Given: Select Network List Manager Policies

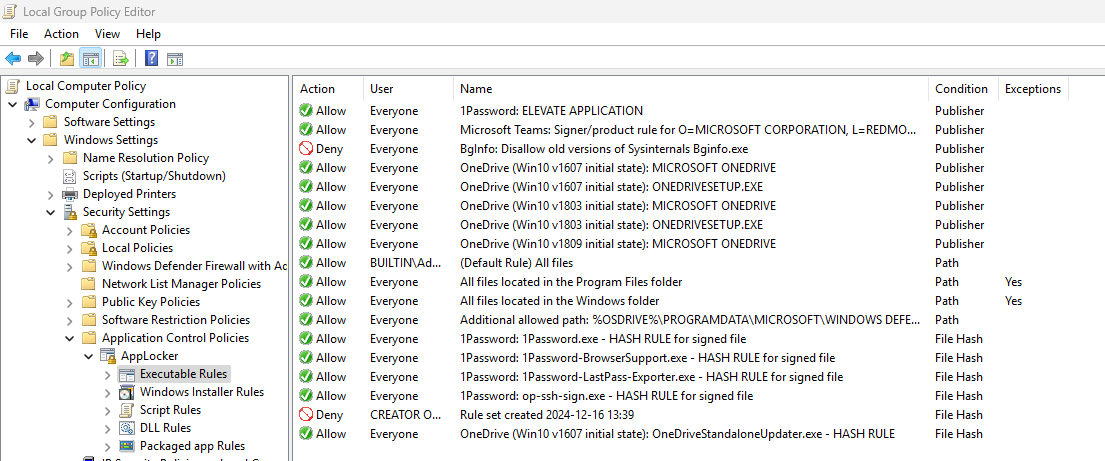Looking at the screenshot, I should point(182,284).
